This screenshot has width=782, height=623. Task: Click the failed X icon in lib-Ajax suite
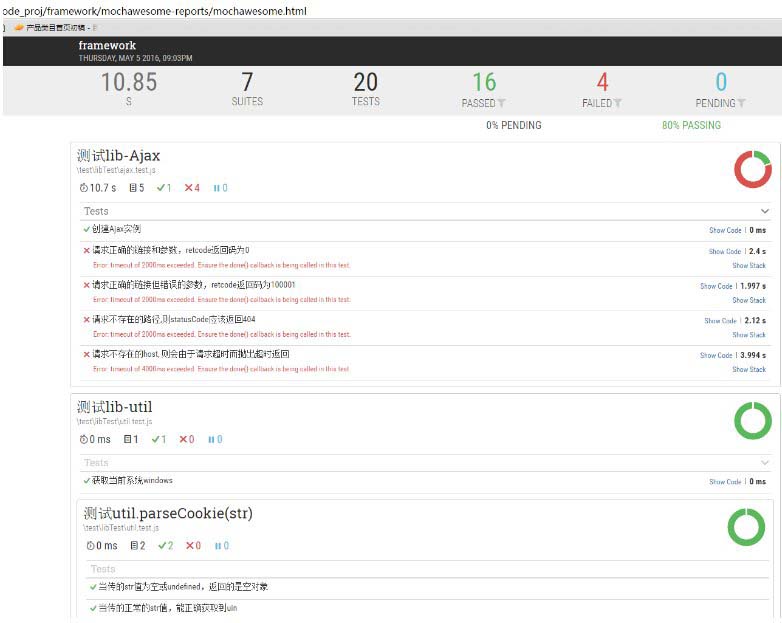[189, 188]
